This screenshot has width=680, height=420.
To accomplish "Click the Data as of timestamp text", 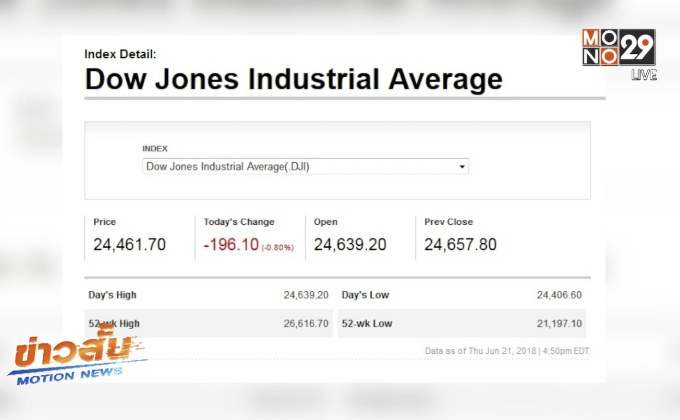I will (509, 351).
